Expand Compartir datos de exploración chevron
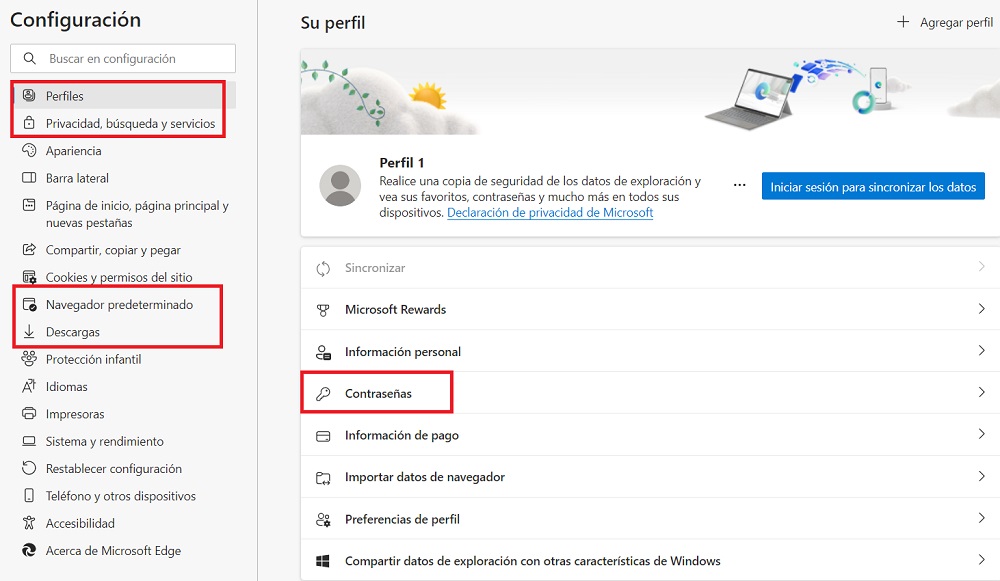The image size is (1000, 581). 982,559
